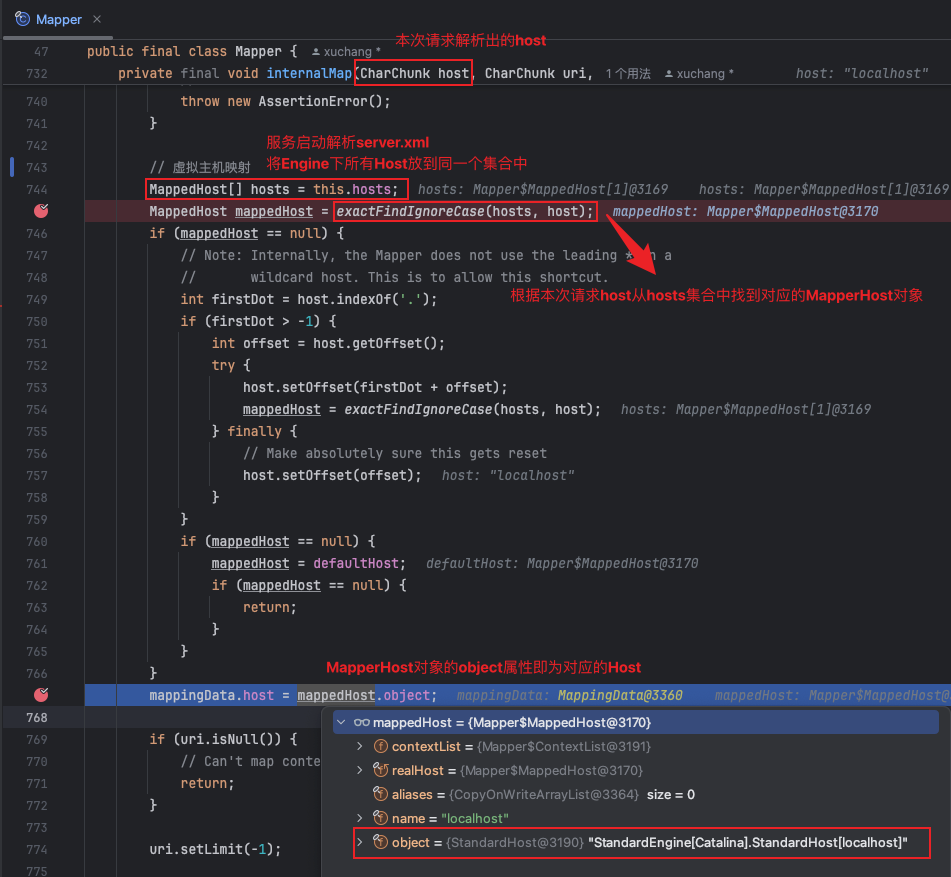Click line number 744 in the gutter
951x877 pixels.
pyautogui.click(x=36, y=189)
